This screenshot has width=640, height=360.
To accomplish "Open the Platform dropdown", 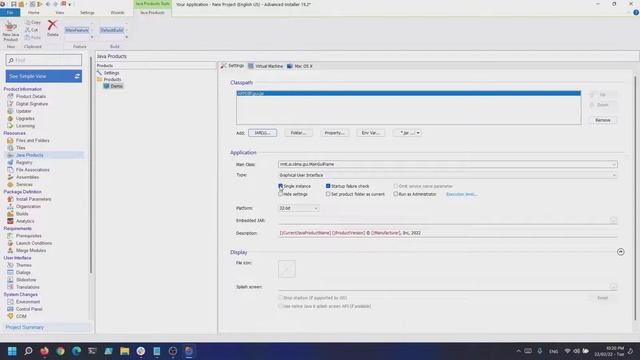I will coord(316,209).
